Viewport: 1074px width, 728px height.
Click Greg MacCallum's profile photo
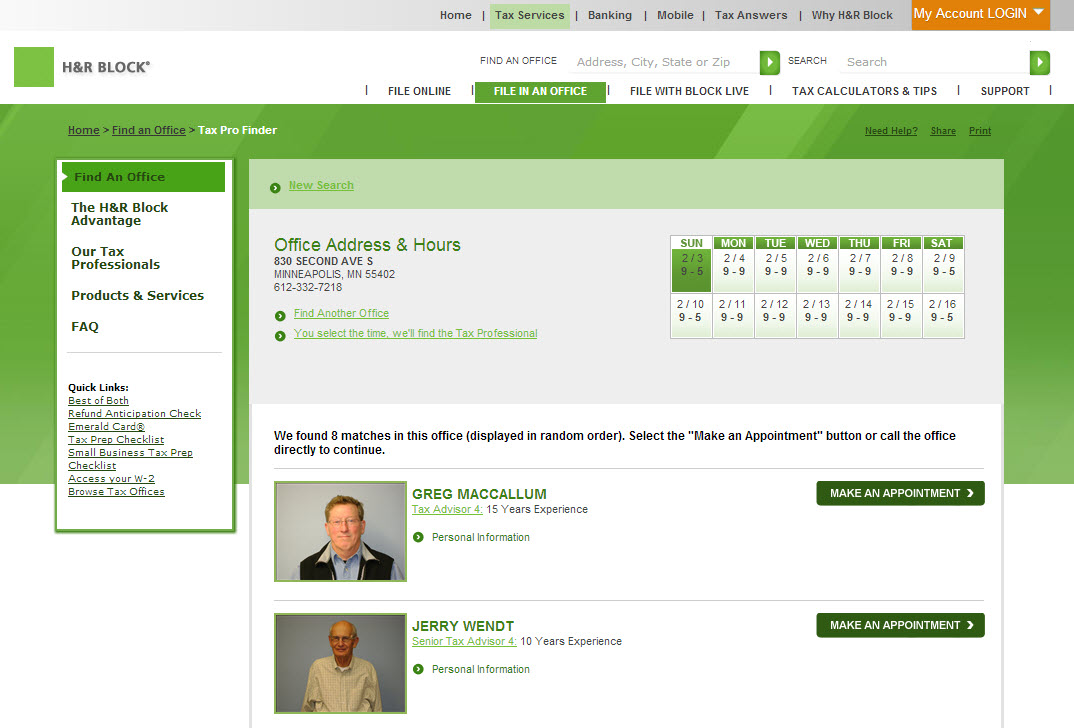coord(340,531)
